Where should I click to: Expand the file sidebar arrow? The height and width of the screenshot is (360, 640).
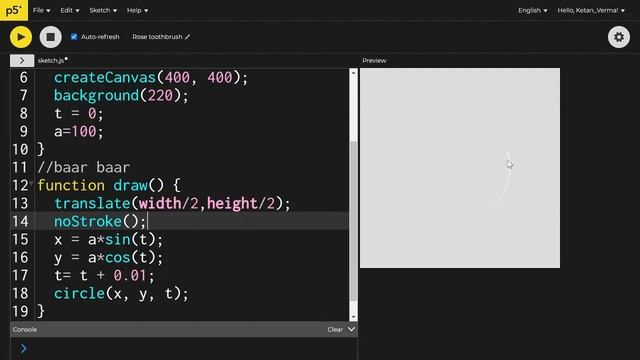22,60
